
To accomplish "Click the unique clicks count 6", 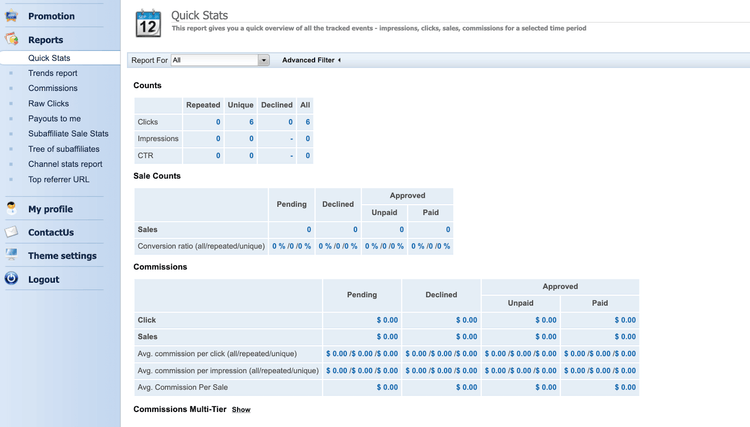I will [x=251, y=122].
